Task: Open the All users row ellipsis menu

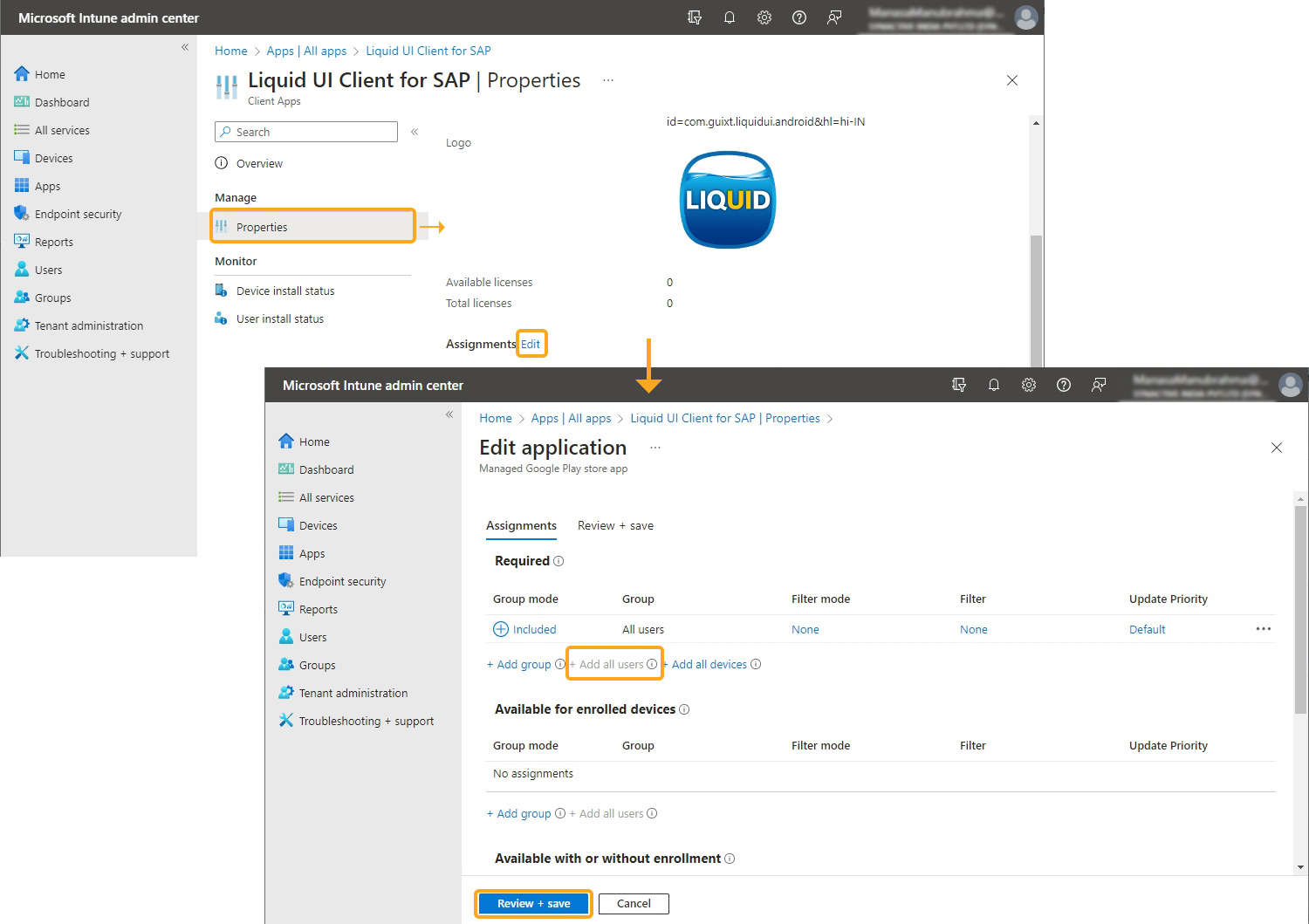Action: 1263,629
